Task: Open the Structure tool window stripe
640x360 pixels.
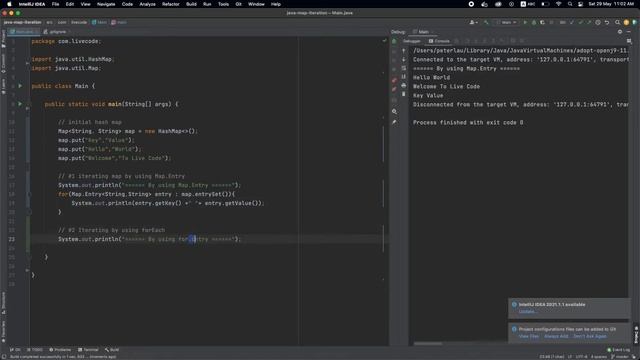Action: coord(4,302)
